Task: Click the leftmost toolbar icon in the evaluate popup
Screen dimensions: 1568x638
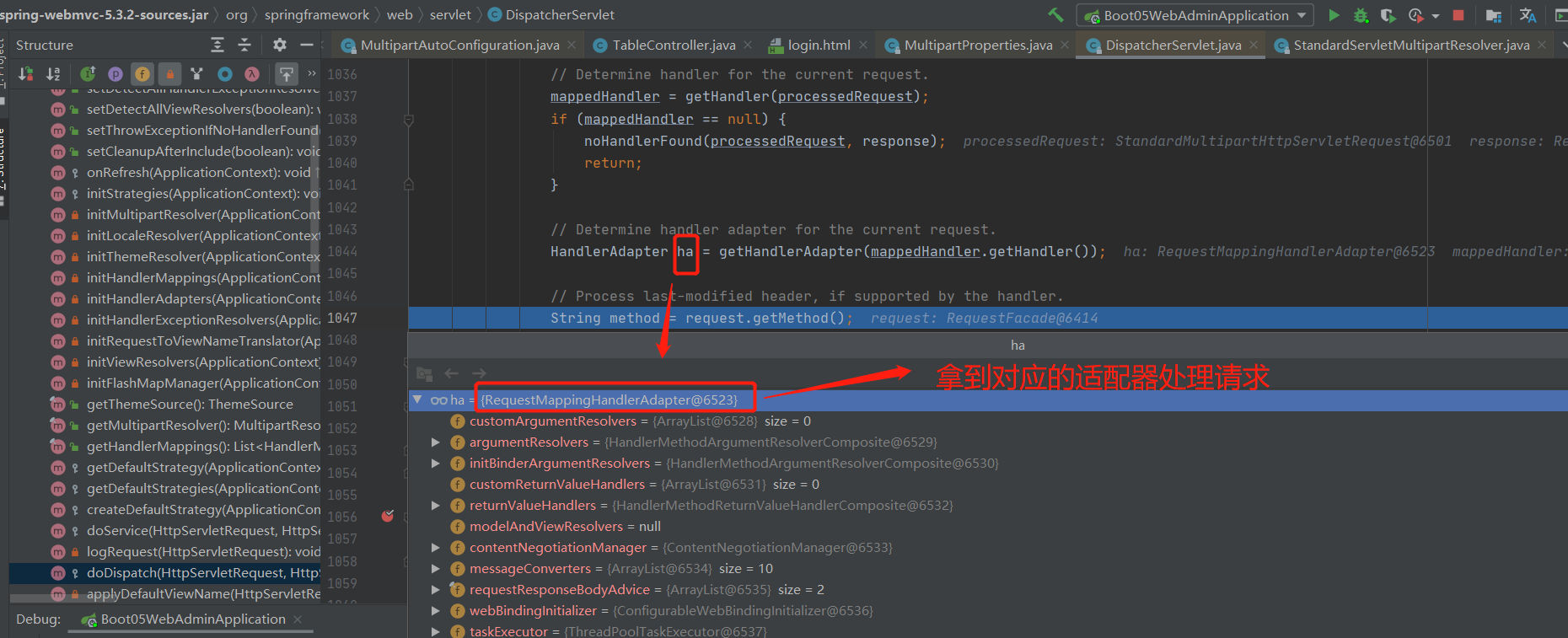Action: click(x=424, y=373)
